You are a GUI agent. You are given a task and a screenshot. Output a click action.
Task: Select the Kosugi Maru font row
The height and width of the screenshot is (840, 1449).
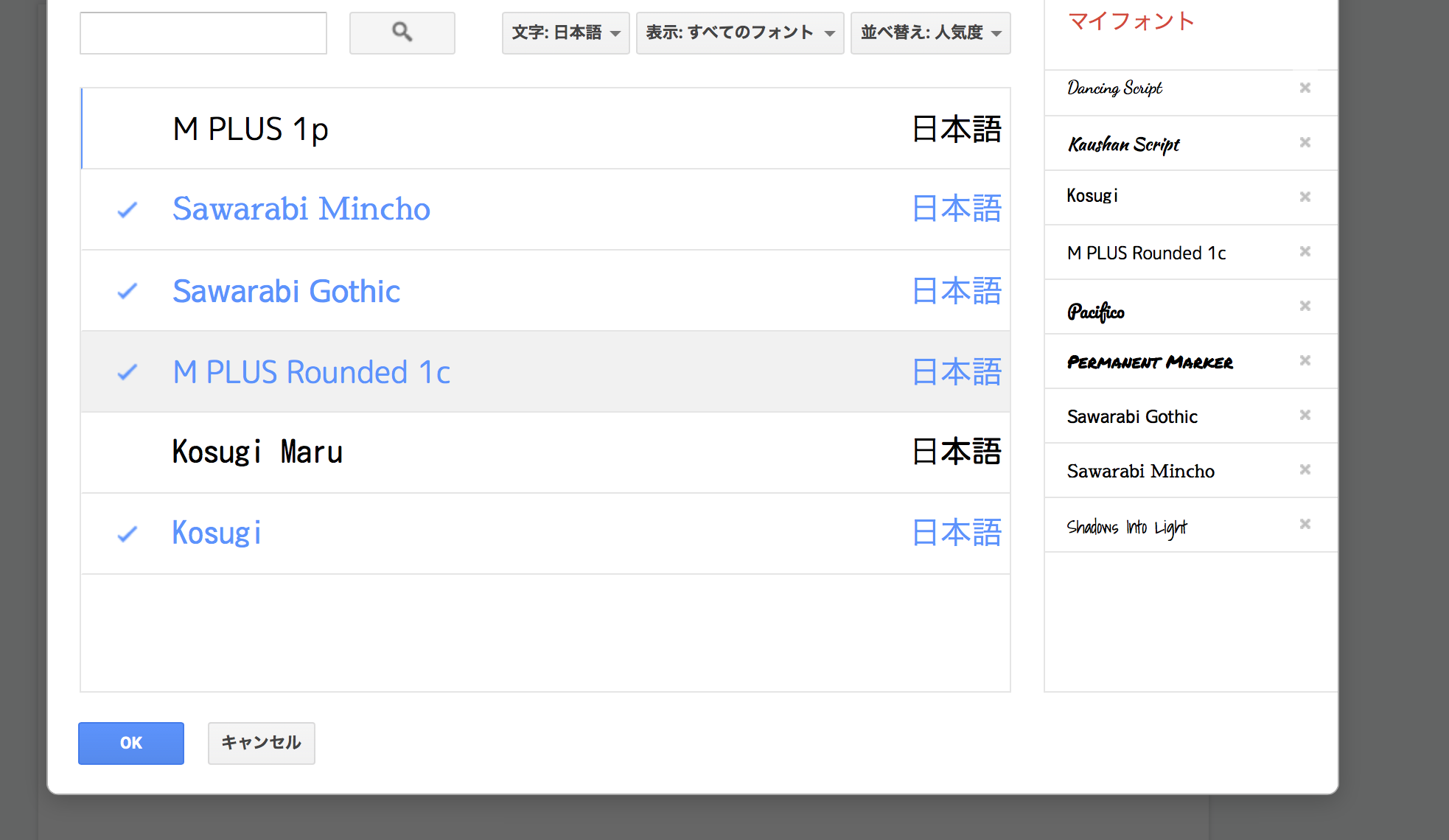coord(545,452)
